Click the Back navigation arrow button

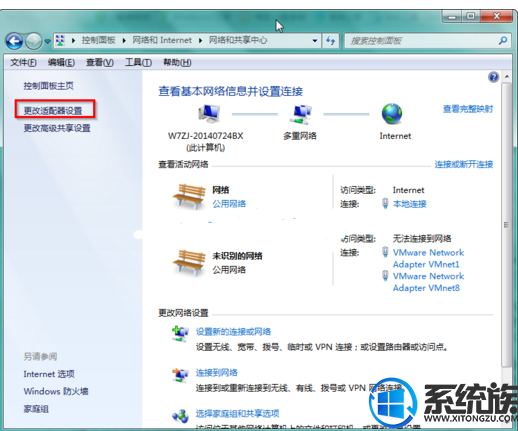(14, 41)
